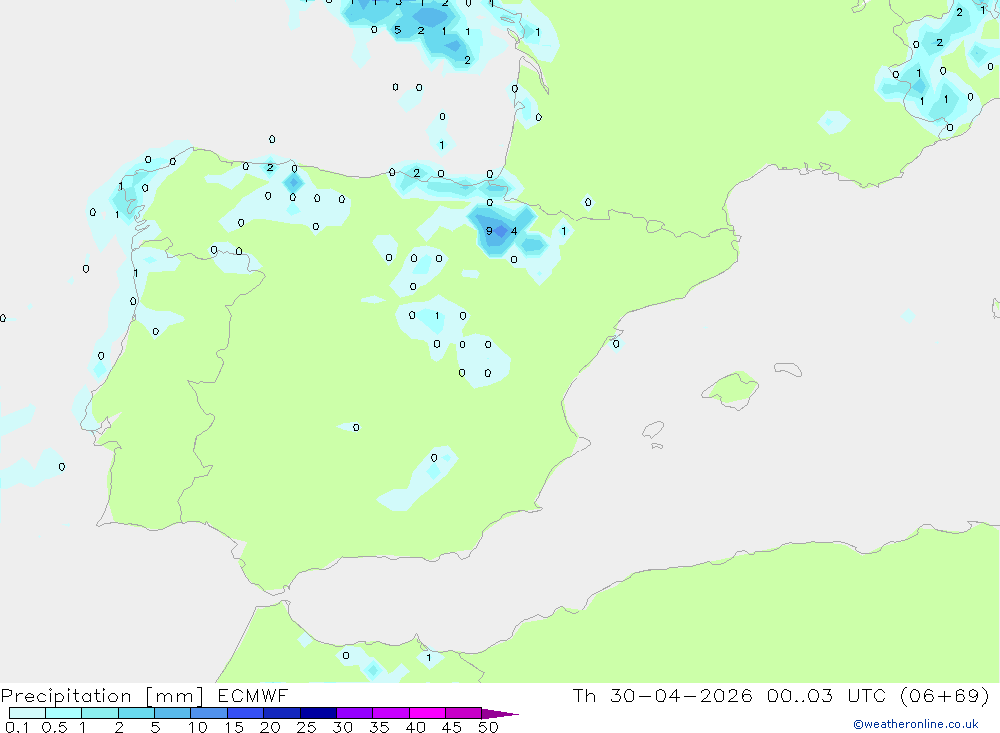Viewport: 1000px width, 733px height.
Task: Click the 40–45 mm magenta legend swatch
Action: (427, 713)
